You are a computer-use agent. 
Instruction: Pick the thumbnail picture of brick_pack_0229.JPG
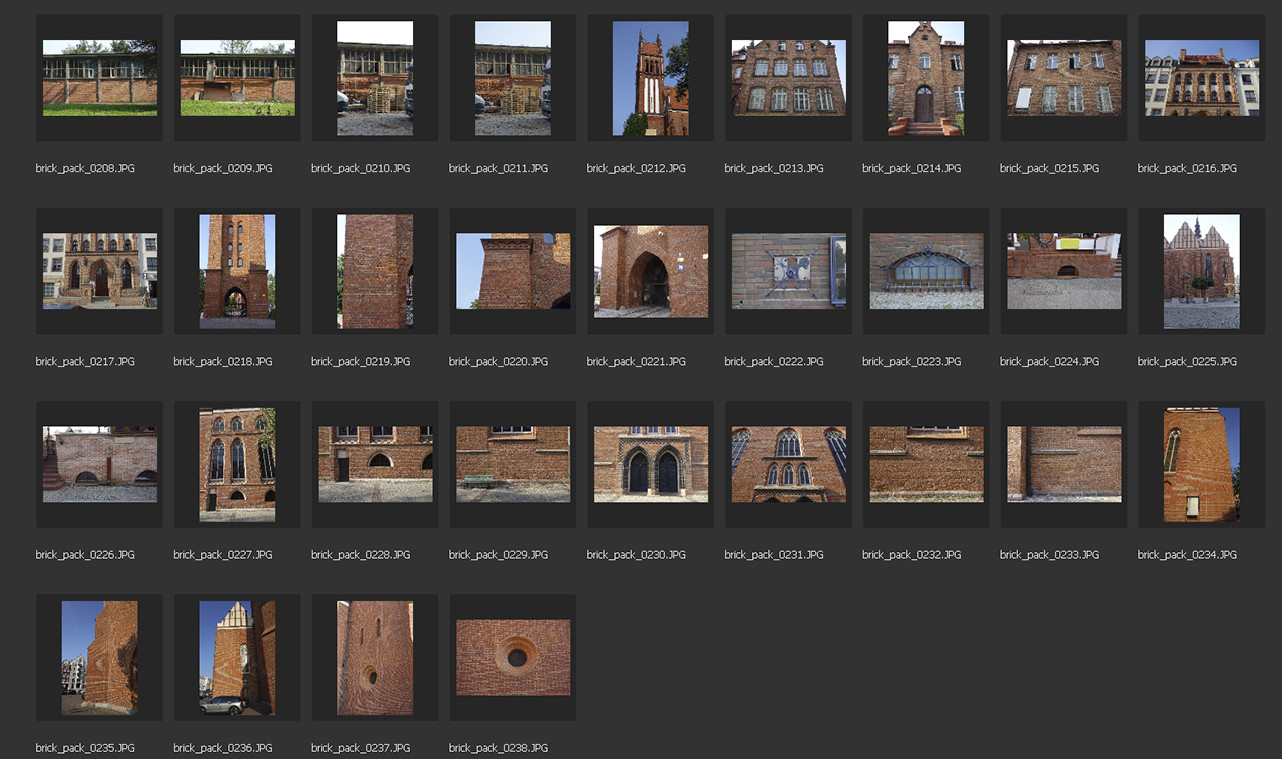click(x=513, y=464)
